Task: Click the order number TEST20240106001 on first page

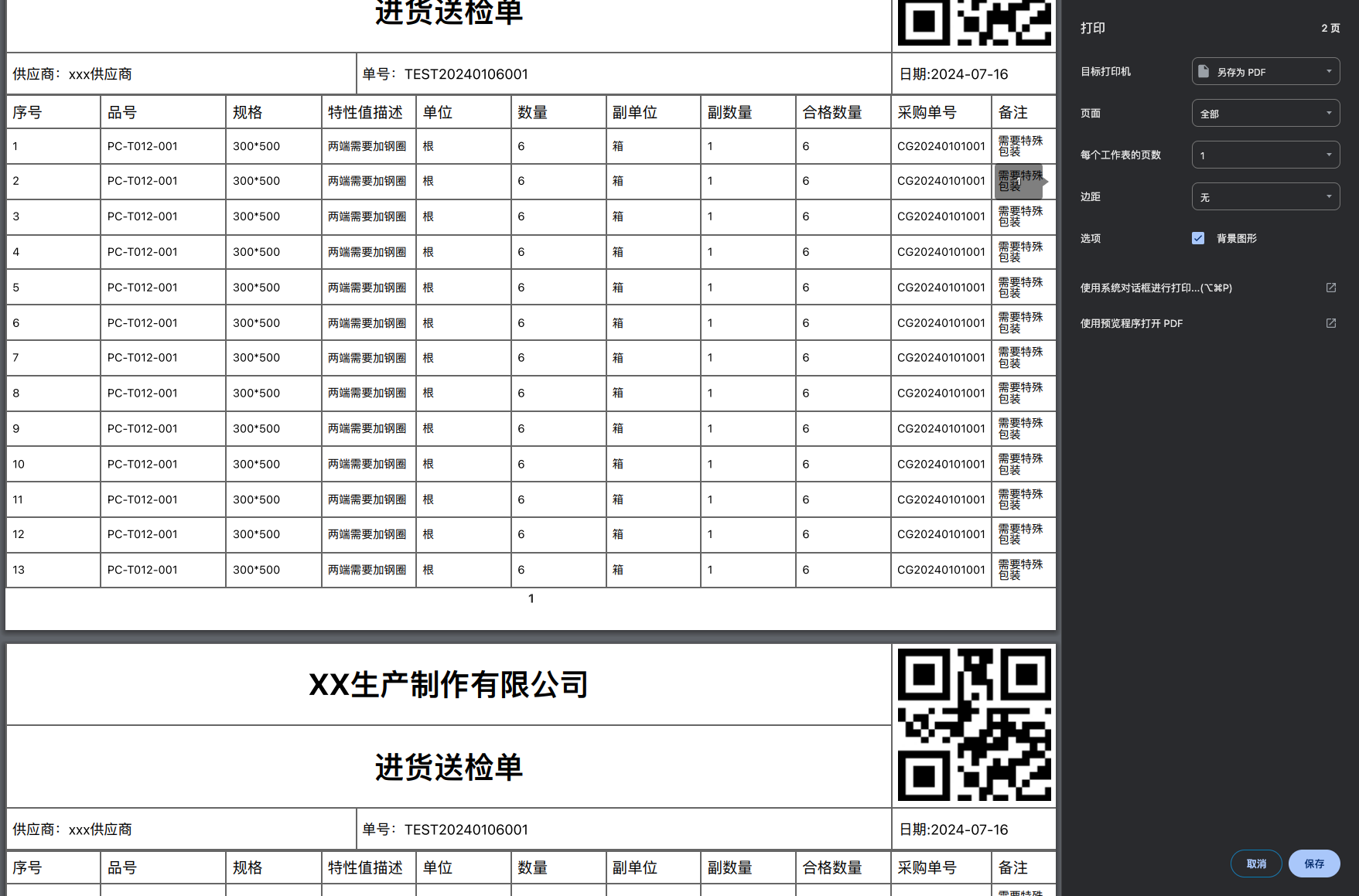Action: (x=466, y=74)
